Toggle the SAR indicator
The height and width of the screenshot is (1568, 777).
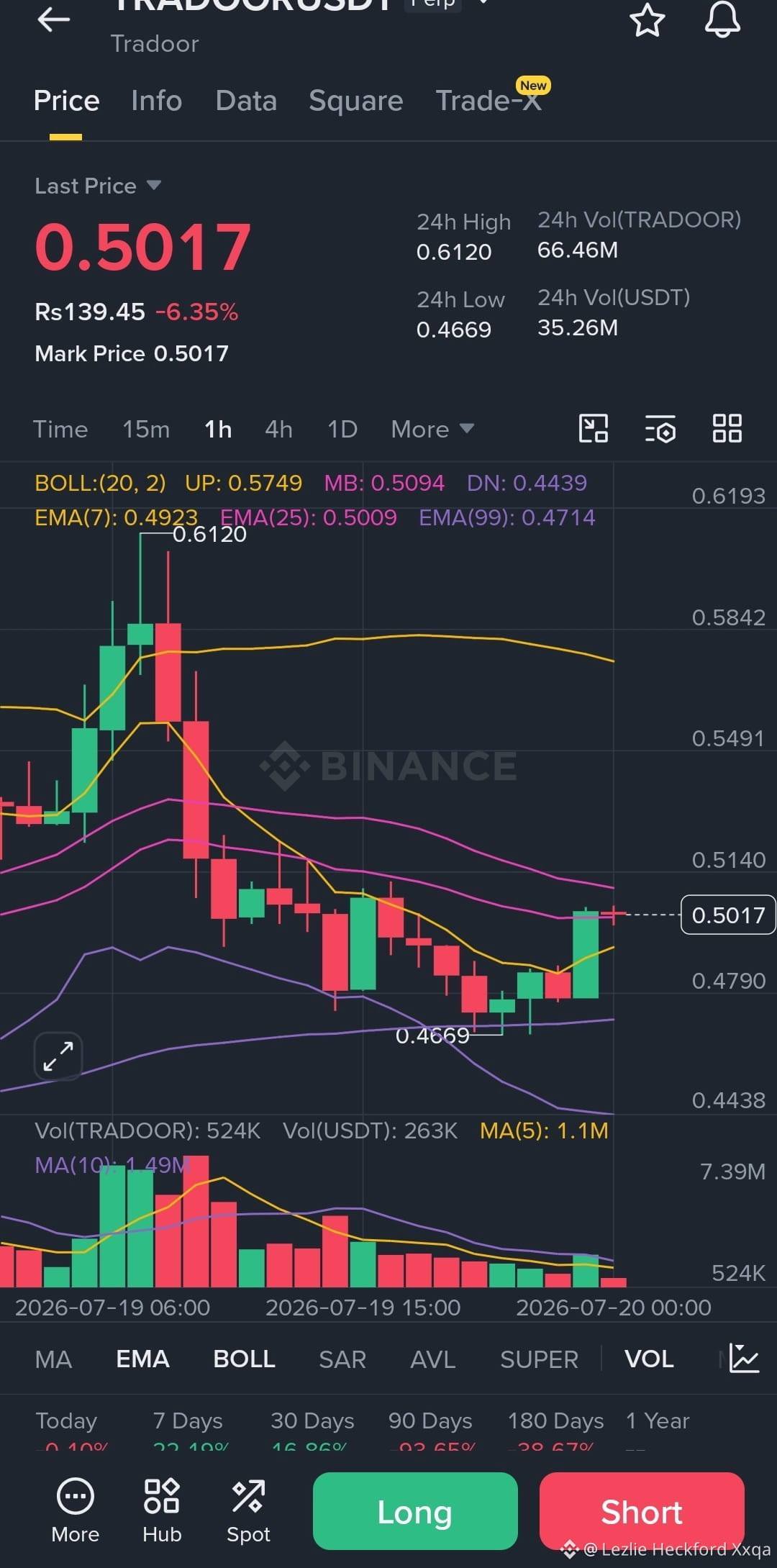(342, 1359)
